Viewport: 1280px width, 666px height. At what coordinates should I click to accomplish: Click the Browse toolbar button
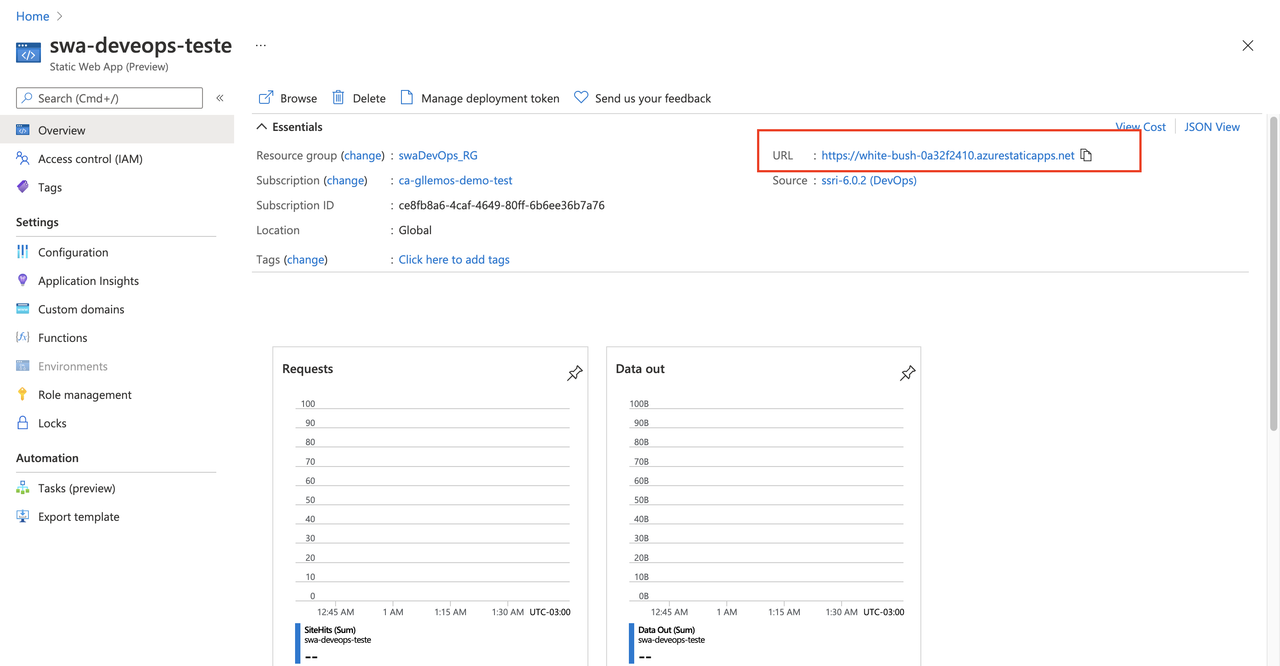[x=288, y=98]
